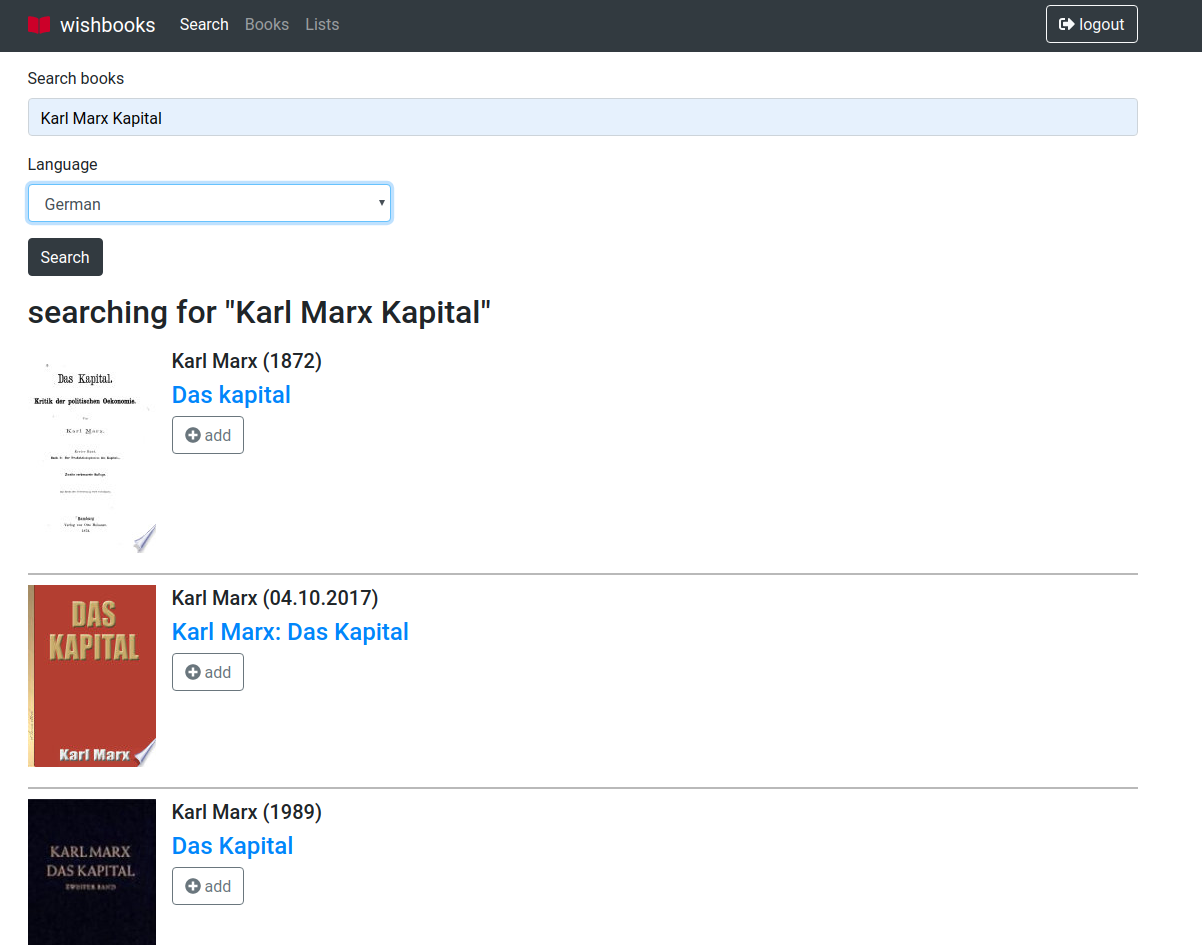Switch to the Lists nav tab
This screenshot has width=1202, height=945.
click(x=322, y=25)
